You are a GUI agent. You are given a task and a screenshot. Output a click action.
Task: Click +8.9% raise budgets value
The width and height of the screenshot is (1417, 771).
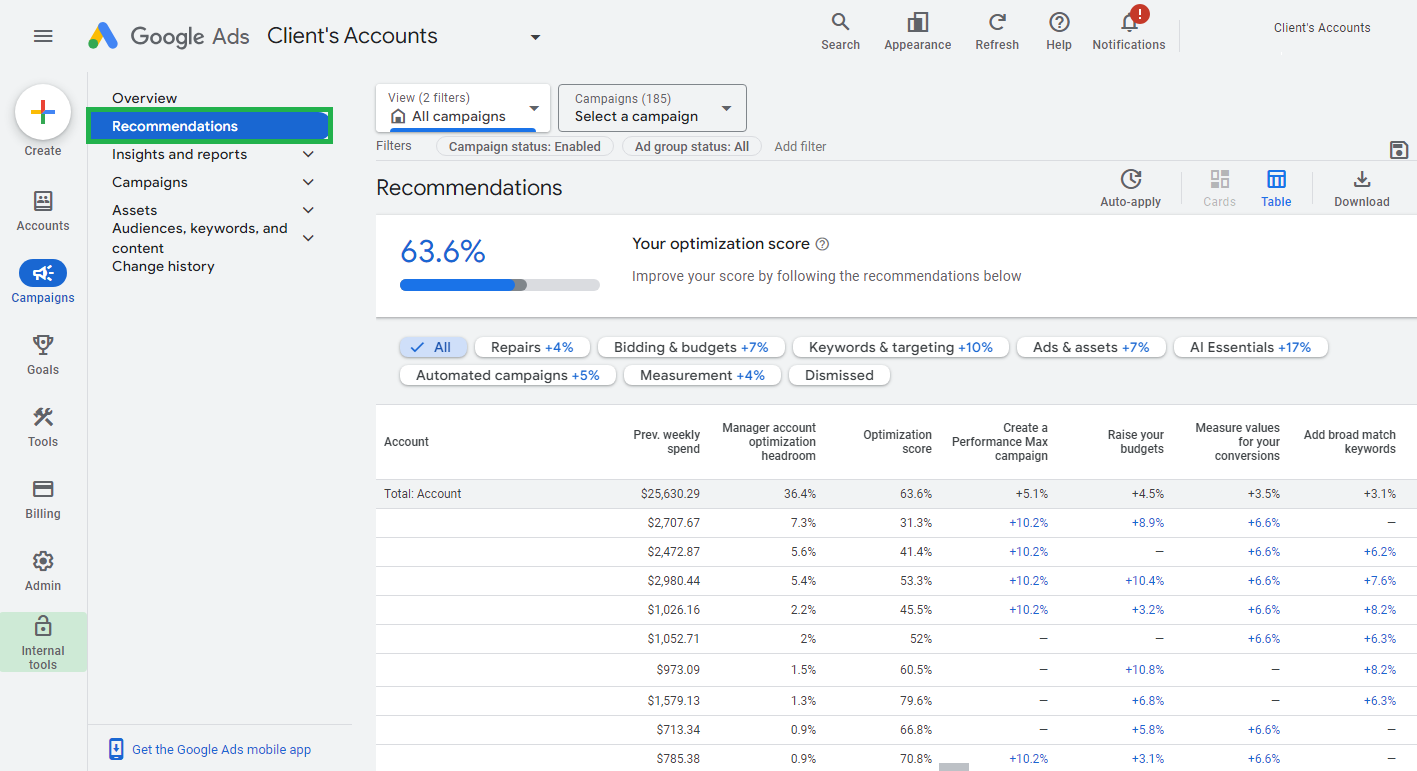point(1147,523)
